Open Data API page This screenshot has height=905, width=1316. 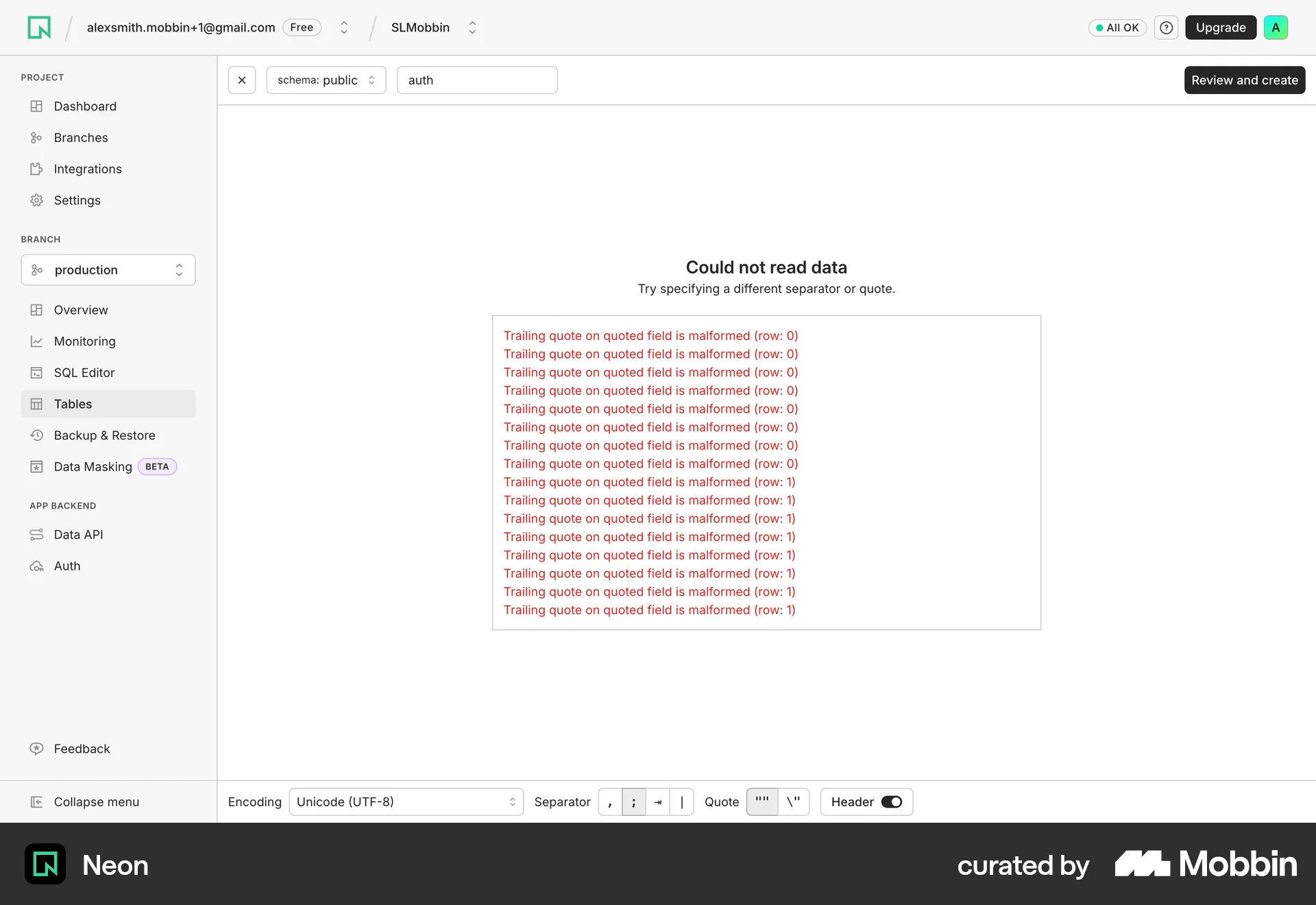point(108,535)
